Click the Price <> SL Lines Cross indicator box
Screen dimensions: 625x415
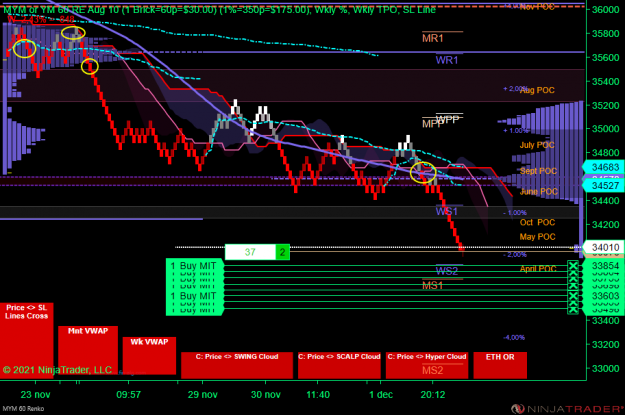(x=26, y=339)
